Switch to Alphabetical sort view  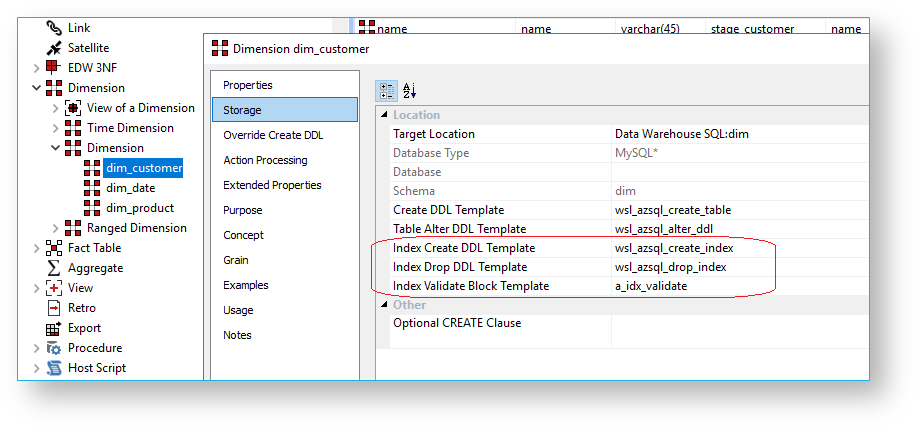click(x=409, y=90)
